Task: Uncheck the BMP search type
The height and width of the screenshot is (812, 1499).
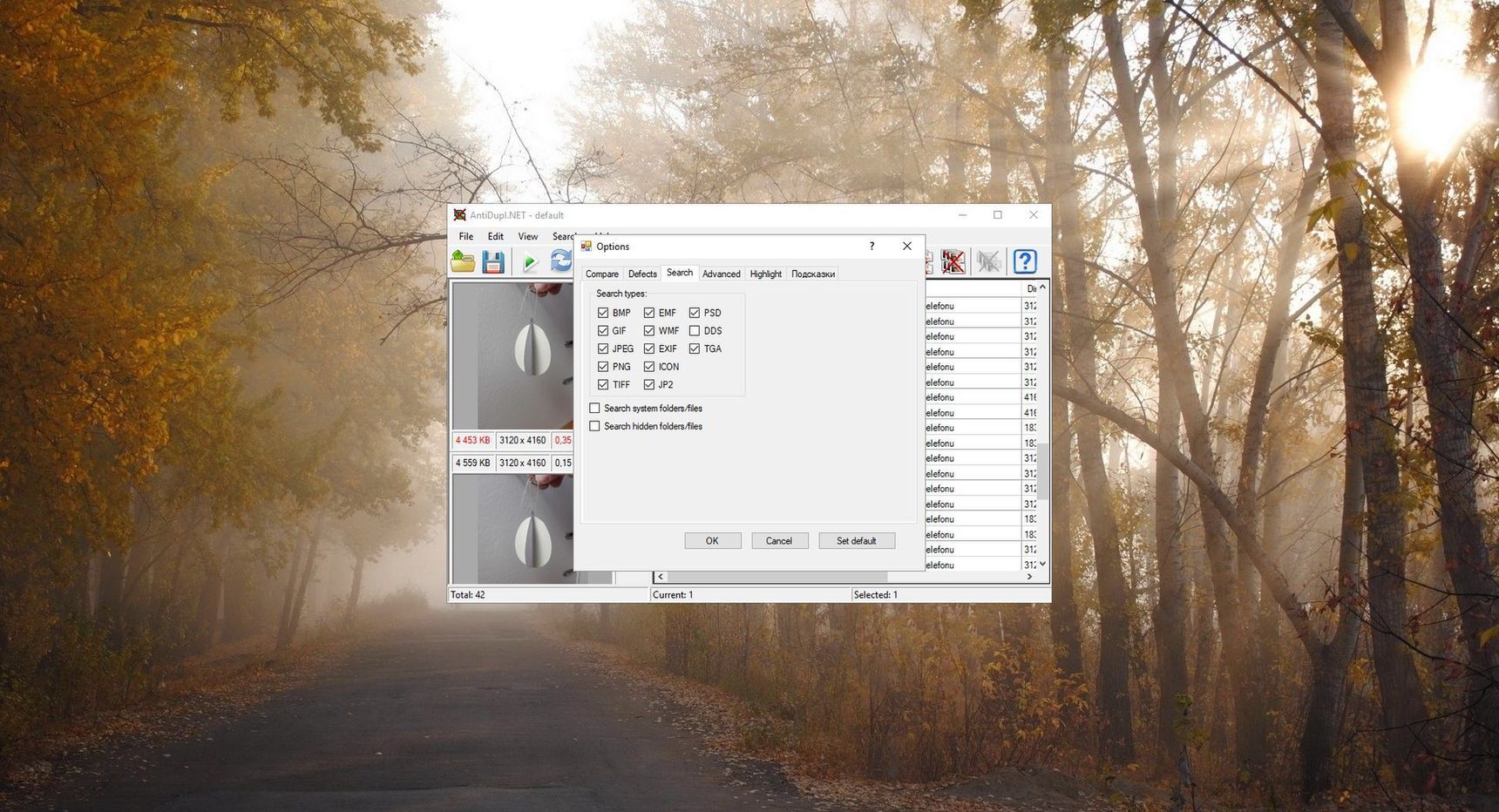Action: pos(603,313)
